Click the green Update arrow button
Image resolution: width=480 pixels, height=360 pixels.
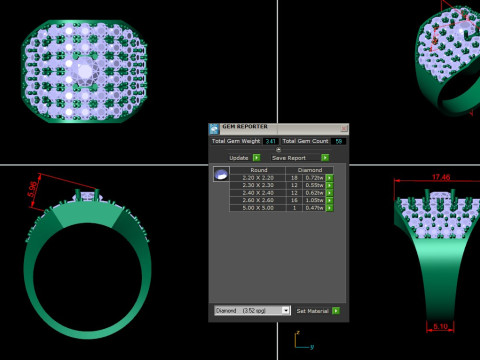coord(256,158)
